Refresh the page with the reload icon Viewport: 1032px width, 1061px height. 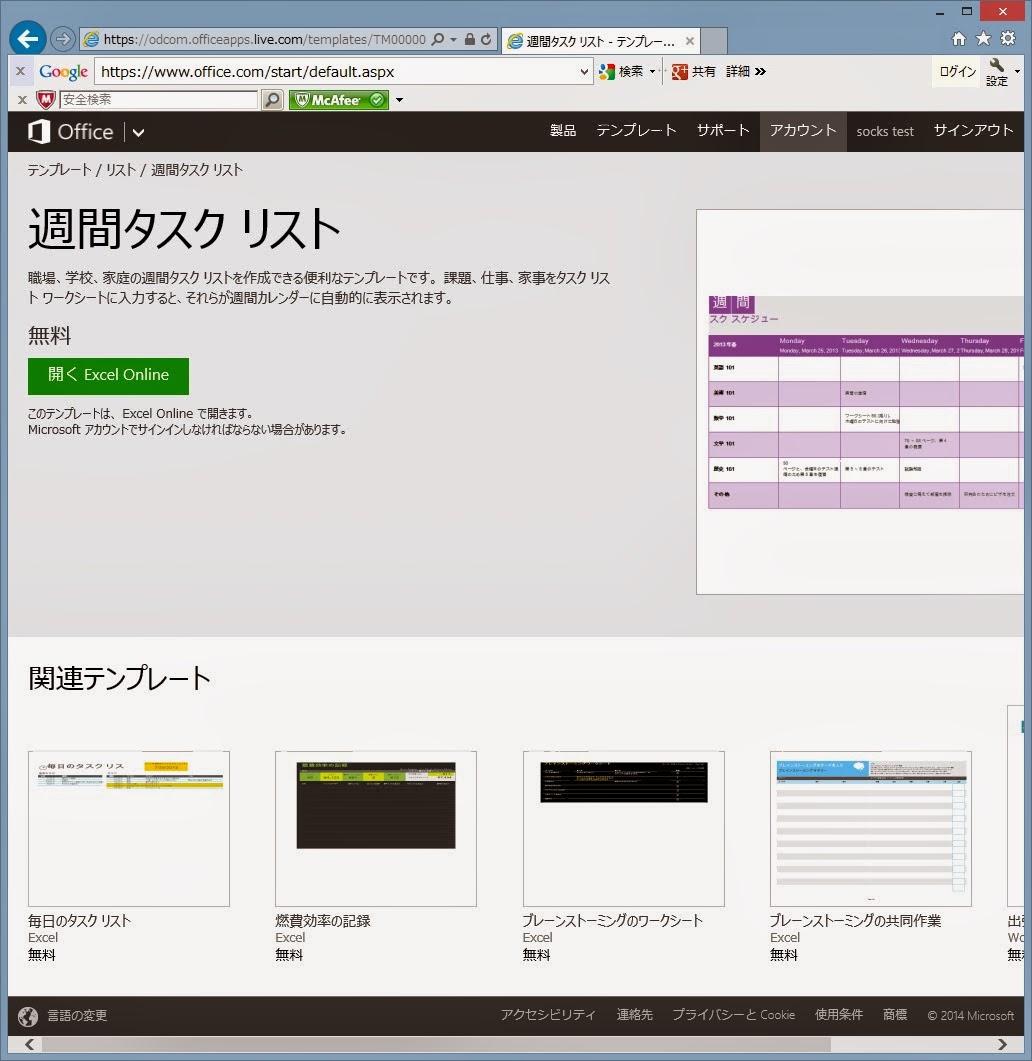[486, 39]
